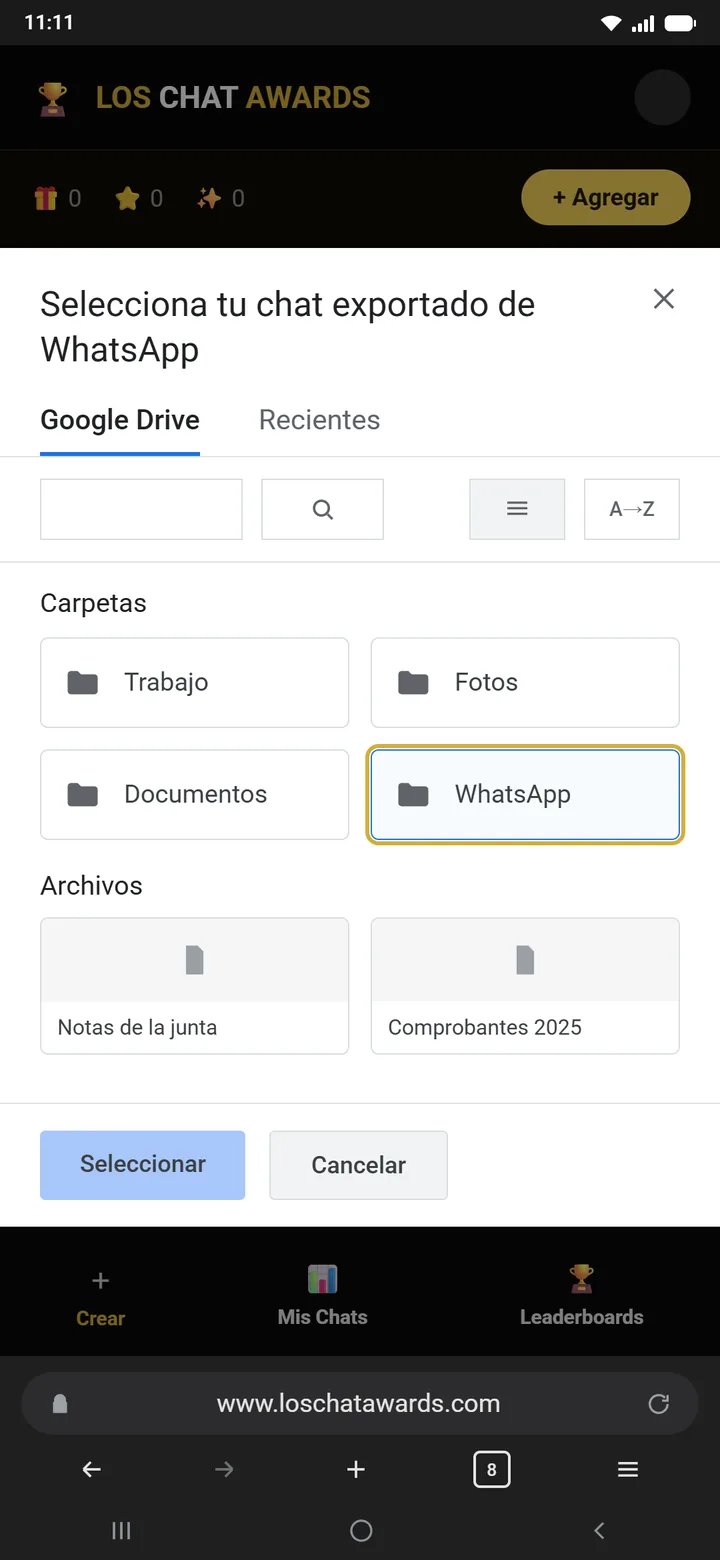Go back with browser back arrow
The width and height of the screenshot is (720, 1560).
(92, 1469)
